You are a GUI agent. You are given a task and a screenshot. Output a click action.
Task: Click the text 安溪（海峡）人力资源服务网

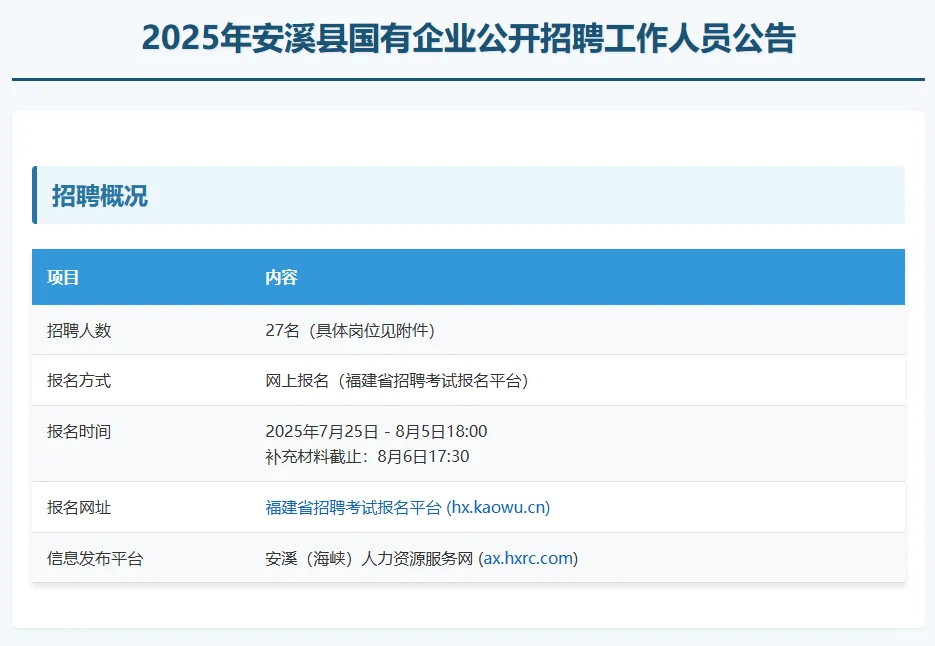coord(369,558)
